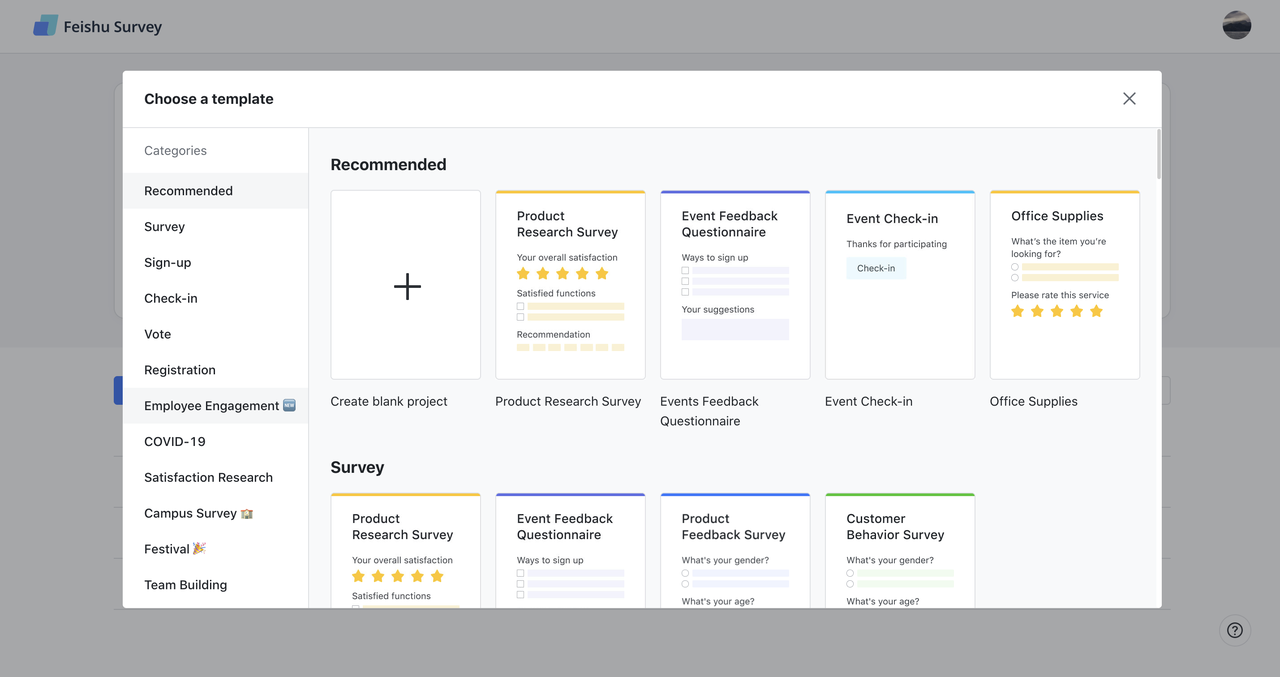The image size is (1280, 677).
Task: Open the Feishu Survey logo
Action: coord(97,27)
